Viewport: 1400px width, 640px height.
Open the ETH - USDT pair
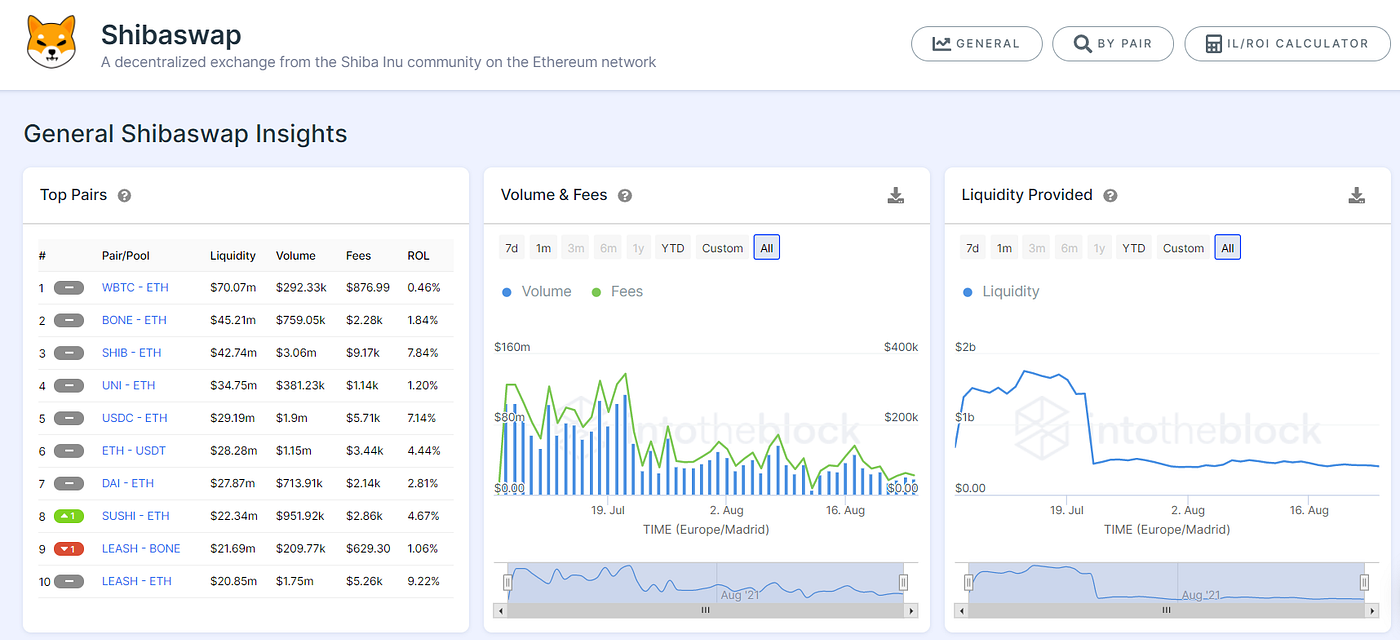(133, 451)
